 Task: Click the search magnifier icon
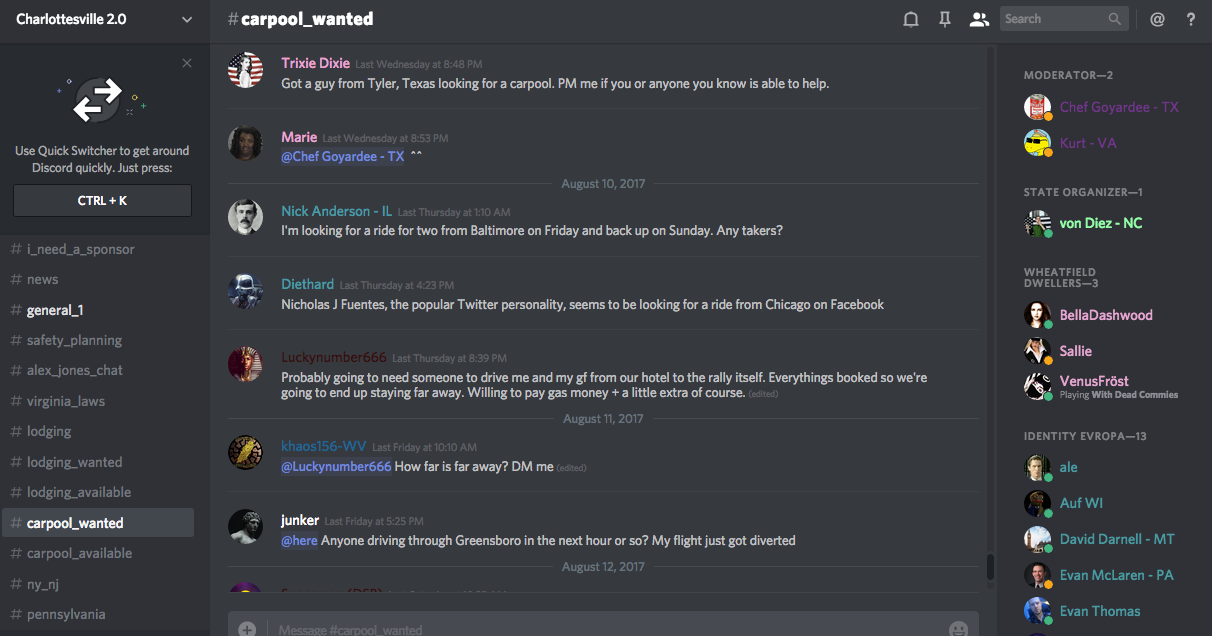(x=1115, y=19)
